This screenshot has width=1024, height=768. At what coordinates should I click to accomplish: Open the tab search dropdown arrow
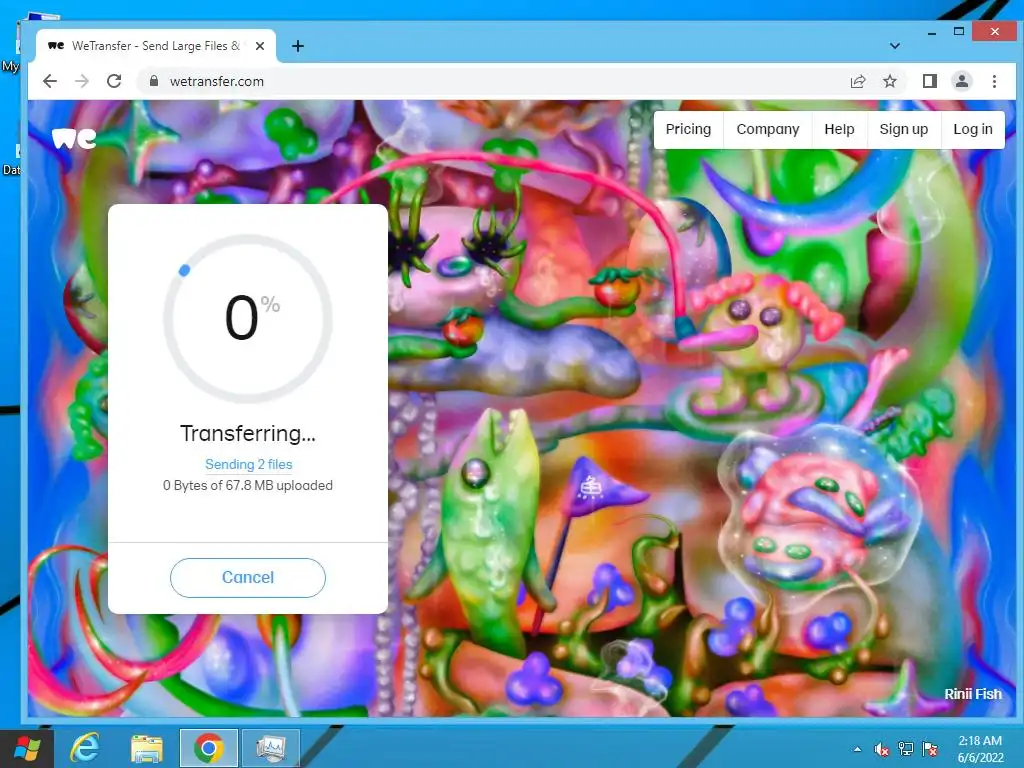895,46
